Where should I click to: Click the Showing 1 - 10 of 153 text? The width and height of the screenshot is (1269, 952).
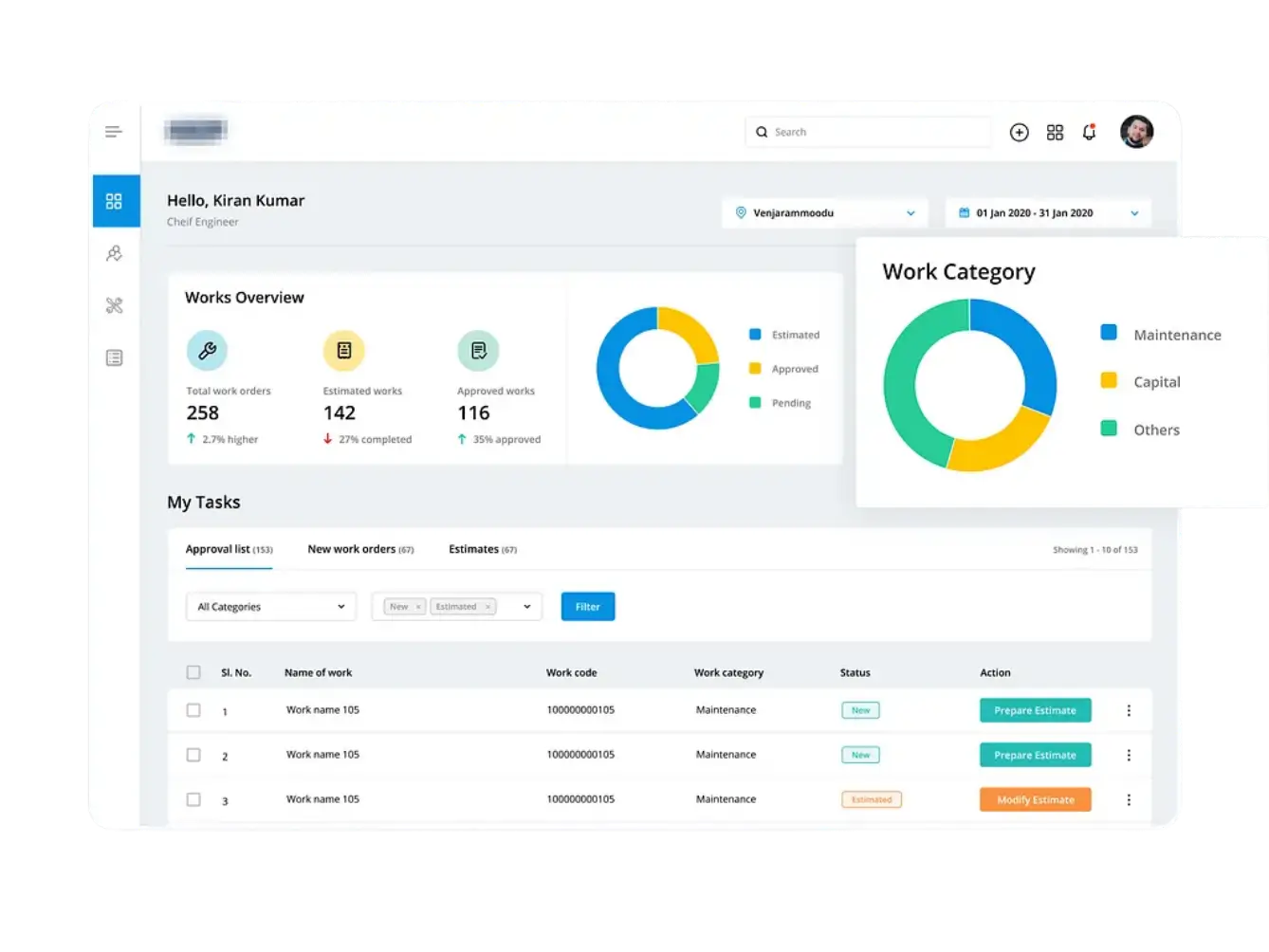point(1095,550)
